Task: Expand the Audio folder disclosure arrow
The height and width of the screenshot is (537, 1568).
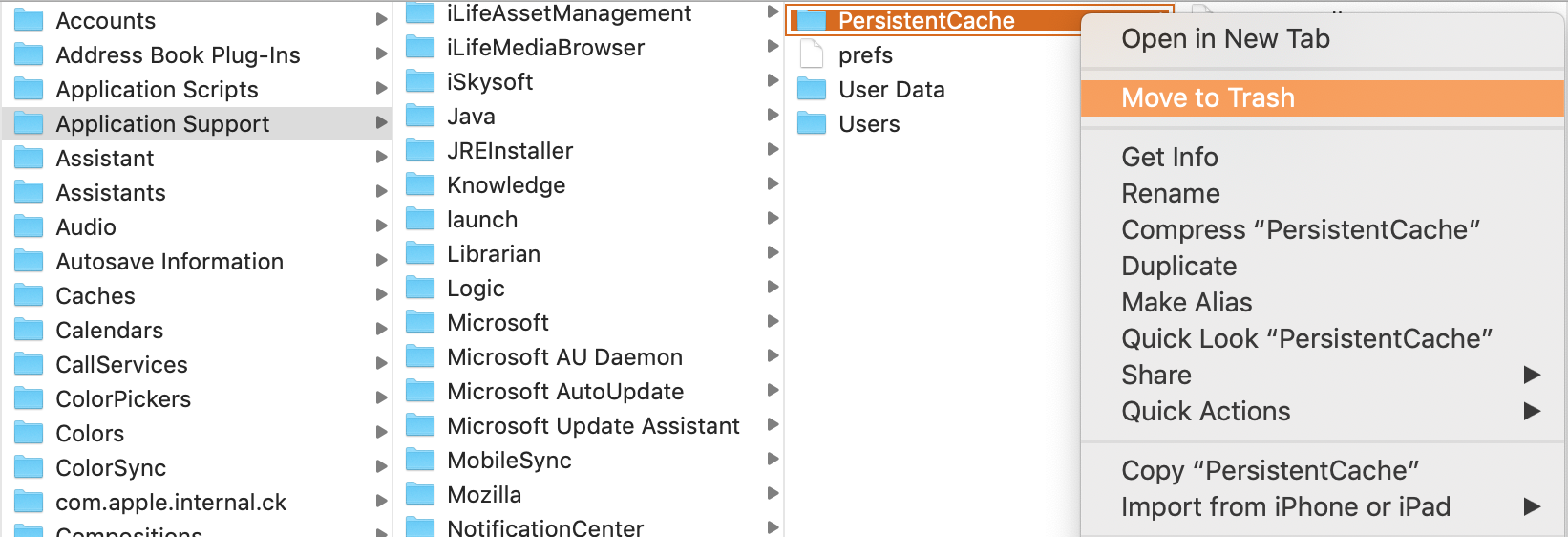Action: point(382,226)
